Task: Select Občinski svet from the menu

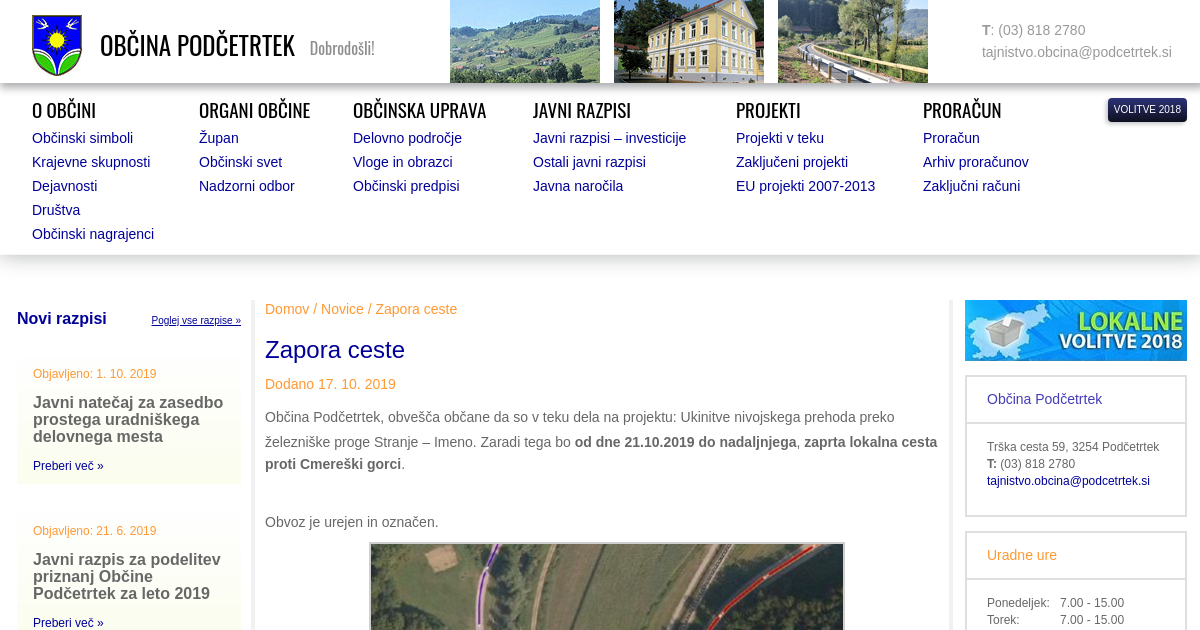Action: point(240,162)
